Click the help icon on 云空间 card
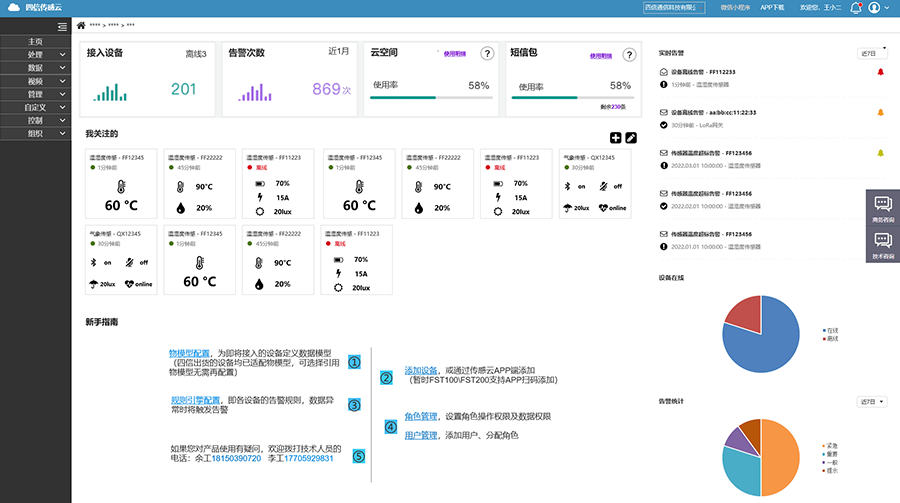900x503 pixels. 487,54
